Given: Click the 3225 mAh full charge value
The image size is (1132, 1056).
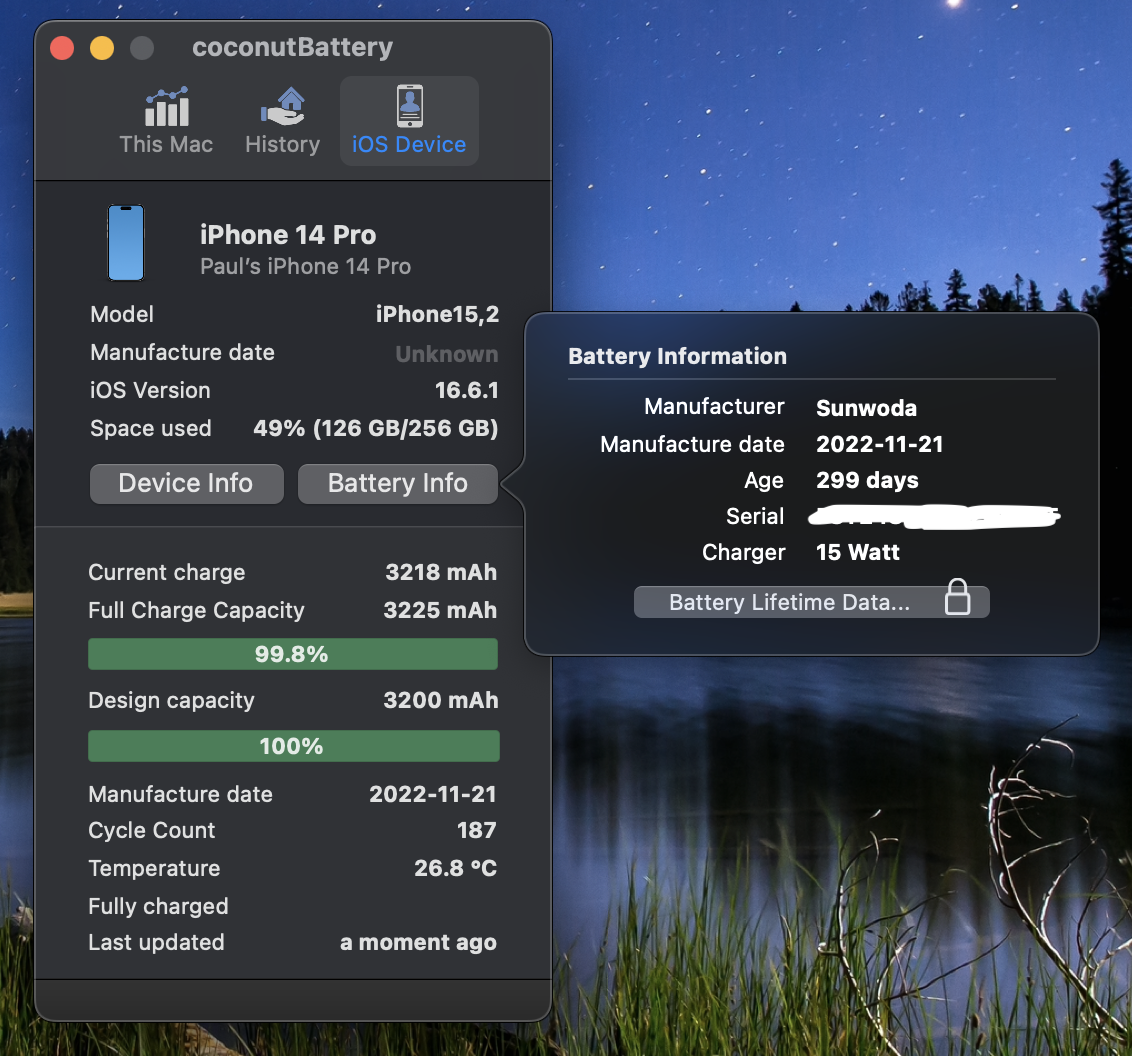Looking at the screenshot, I should 440,611.
